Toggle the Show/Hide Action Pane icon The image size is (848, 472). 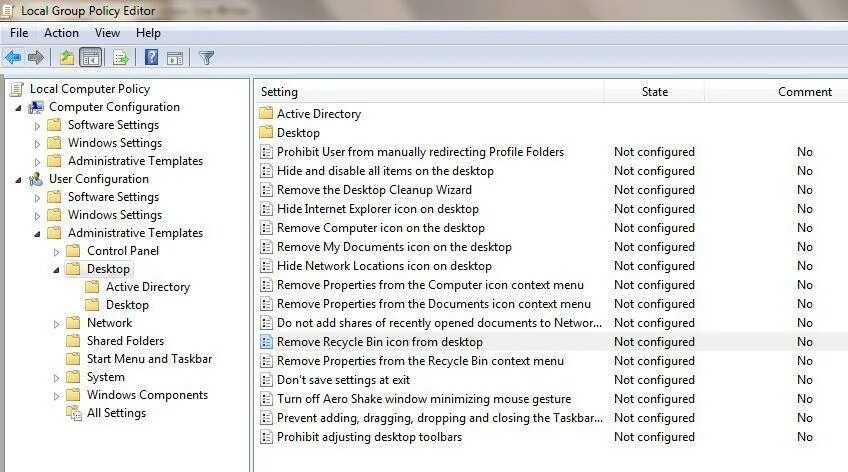(175, 58)
